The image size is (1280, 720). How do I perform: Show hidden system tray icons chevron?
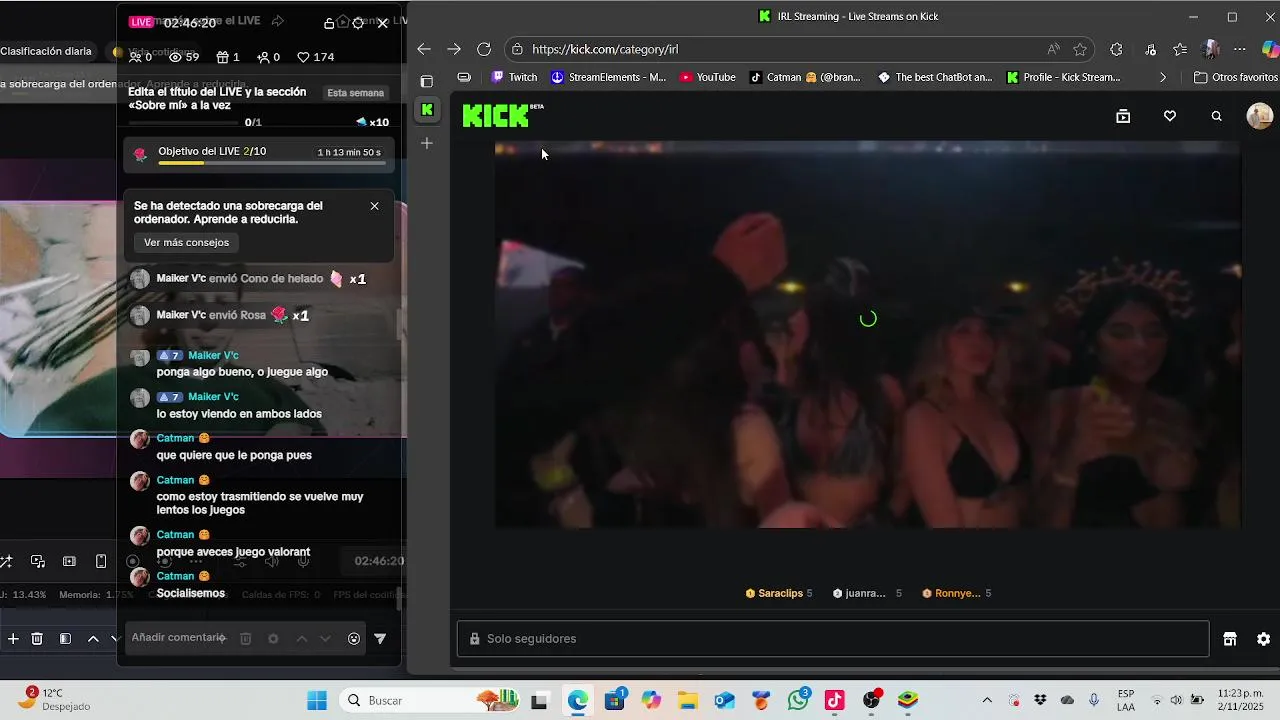pyautogui.click(x=987, y=700)
